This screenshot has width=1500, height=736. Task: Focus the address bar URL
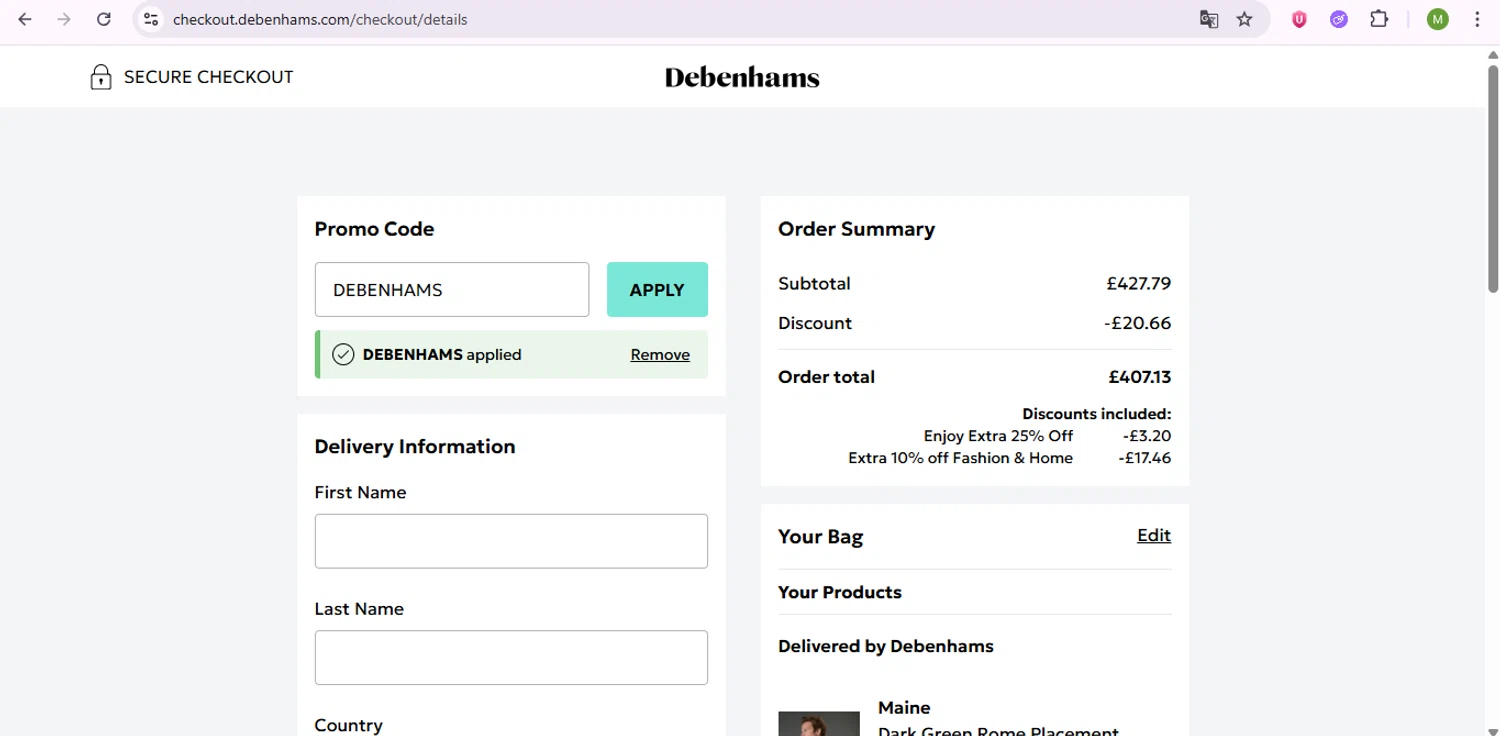320,19
